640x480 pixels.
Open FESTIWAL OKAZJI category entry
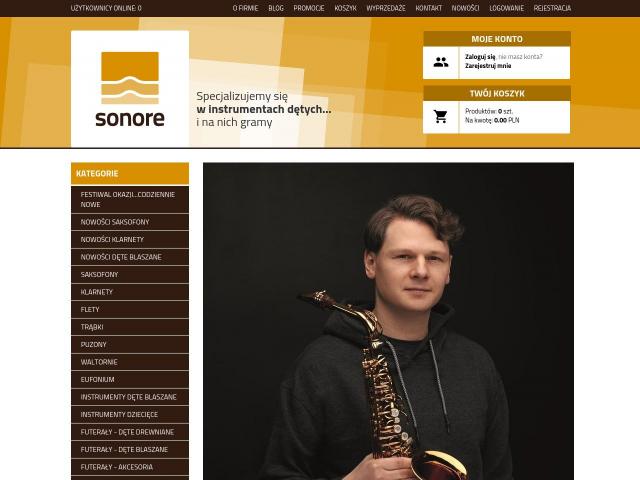130,200
